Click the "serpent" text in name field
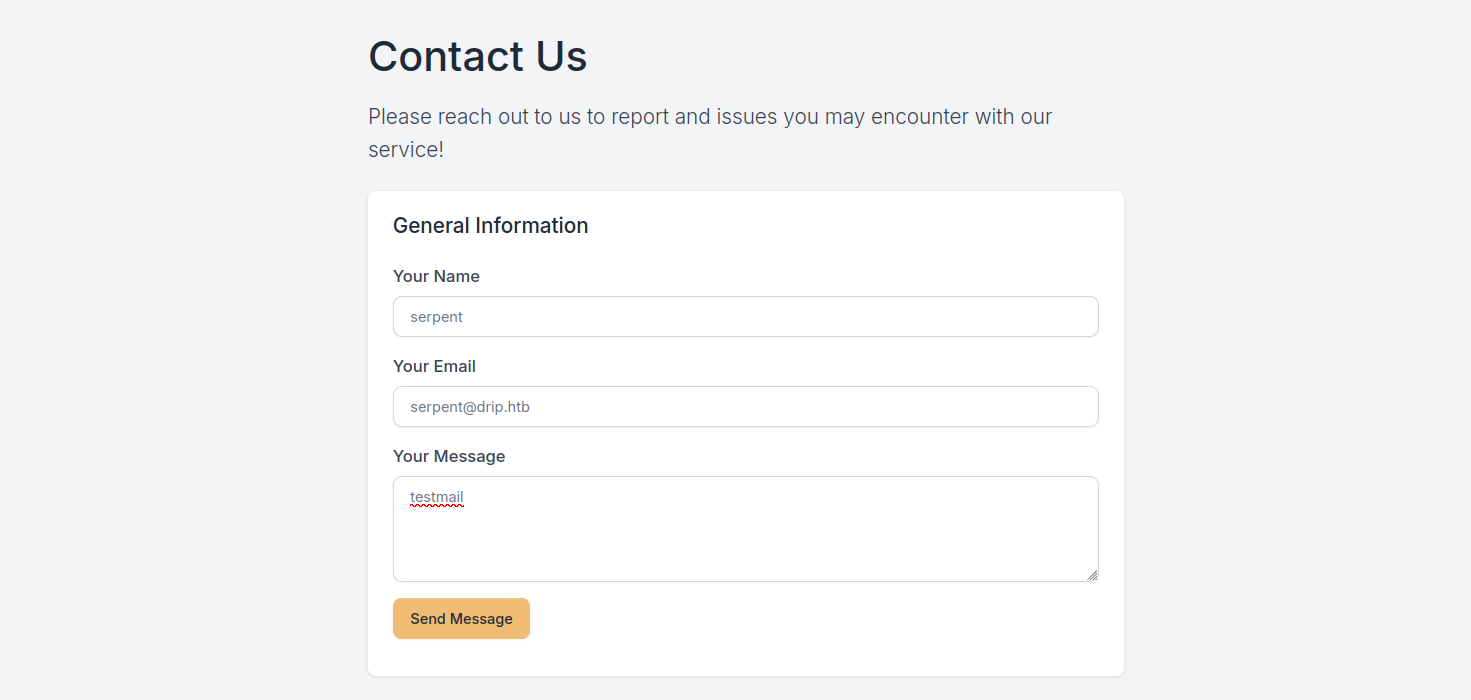The image size is (1471, 700). click(x=437, y=317)
